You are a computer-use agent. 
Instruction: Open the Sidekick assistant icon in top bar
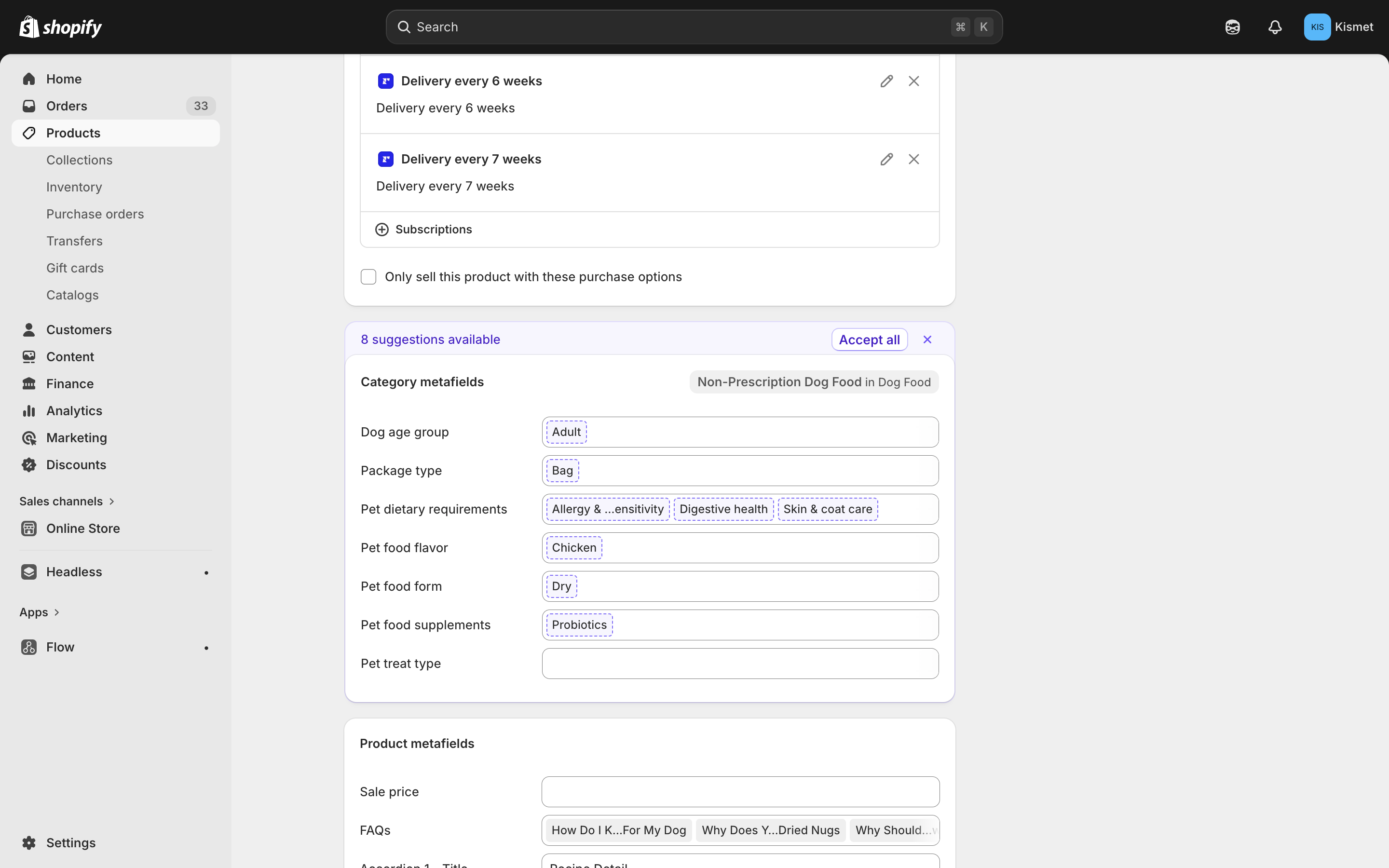(x=1232, y=27)
